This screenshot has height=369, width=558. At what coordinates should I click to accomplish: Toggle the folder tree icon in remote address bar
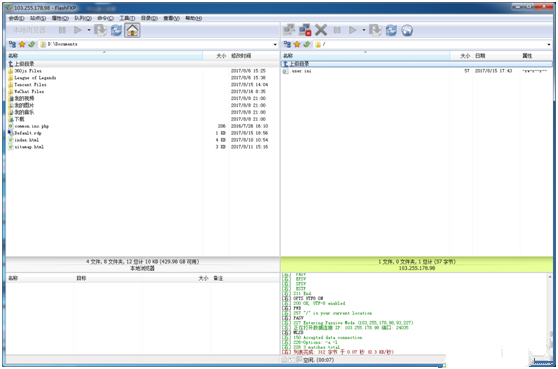[x=287, y=44]
